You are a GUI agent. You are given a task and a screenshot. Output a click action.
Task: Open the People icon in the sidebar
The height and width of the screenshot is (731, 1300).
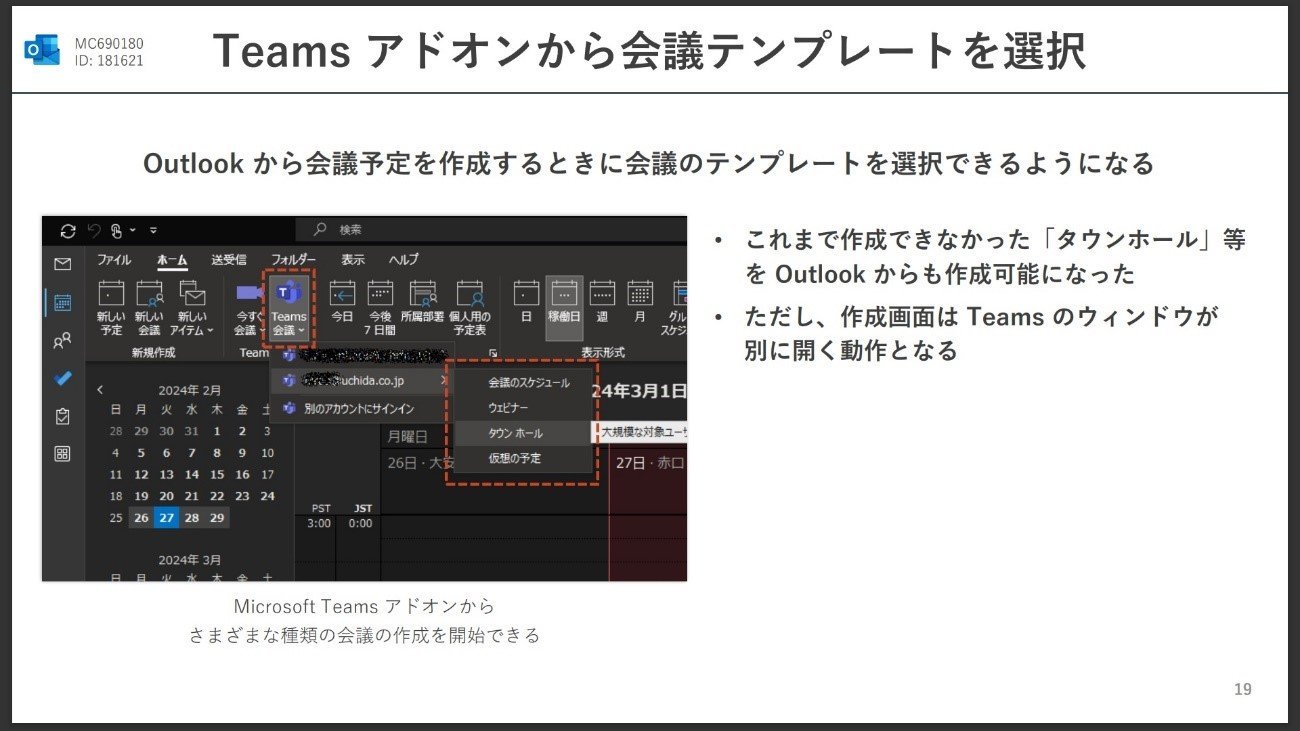pos(63,341)
